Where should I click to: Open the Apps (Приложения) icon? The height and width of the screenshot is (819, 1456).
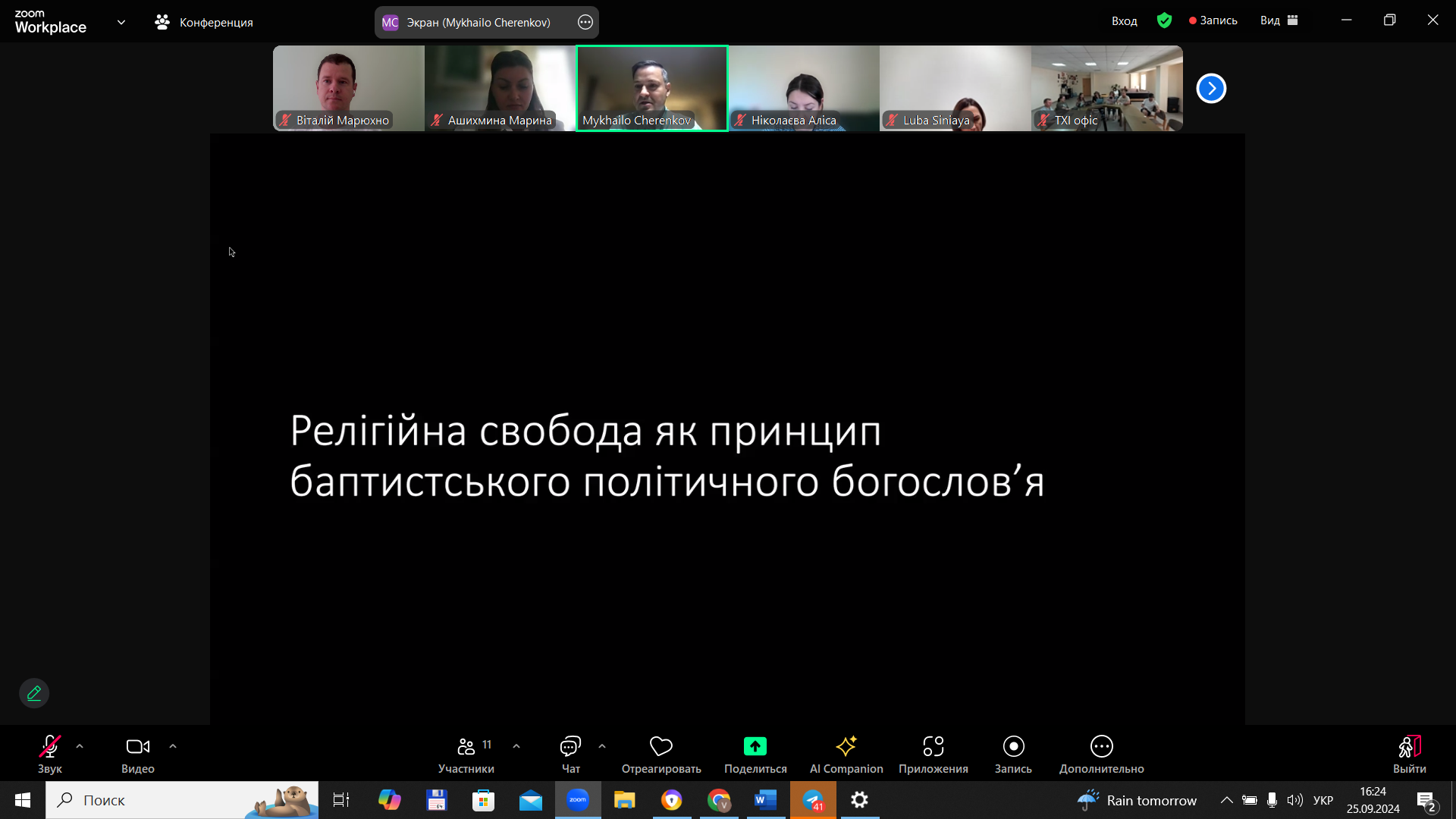(933, 747)
